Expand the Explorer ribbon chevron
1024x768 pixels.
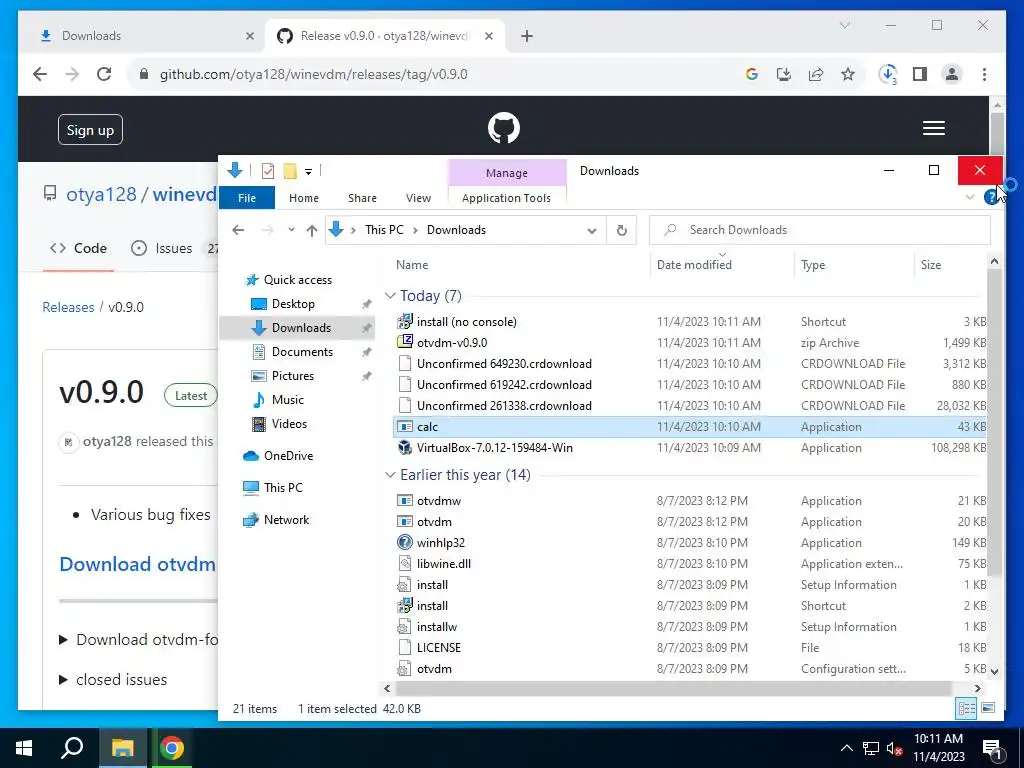coord(970,197)
